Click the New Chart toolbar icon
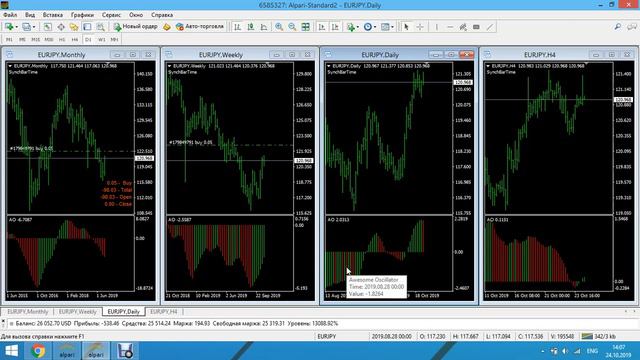The height and width of the screenshot is (360, 640). tap(9, 27)
